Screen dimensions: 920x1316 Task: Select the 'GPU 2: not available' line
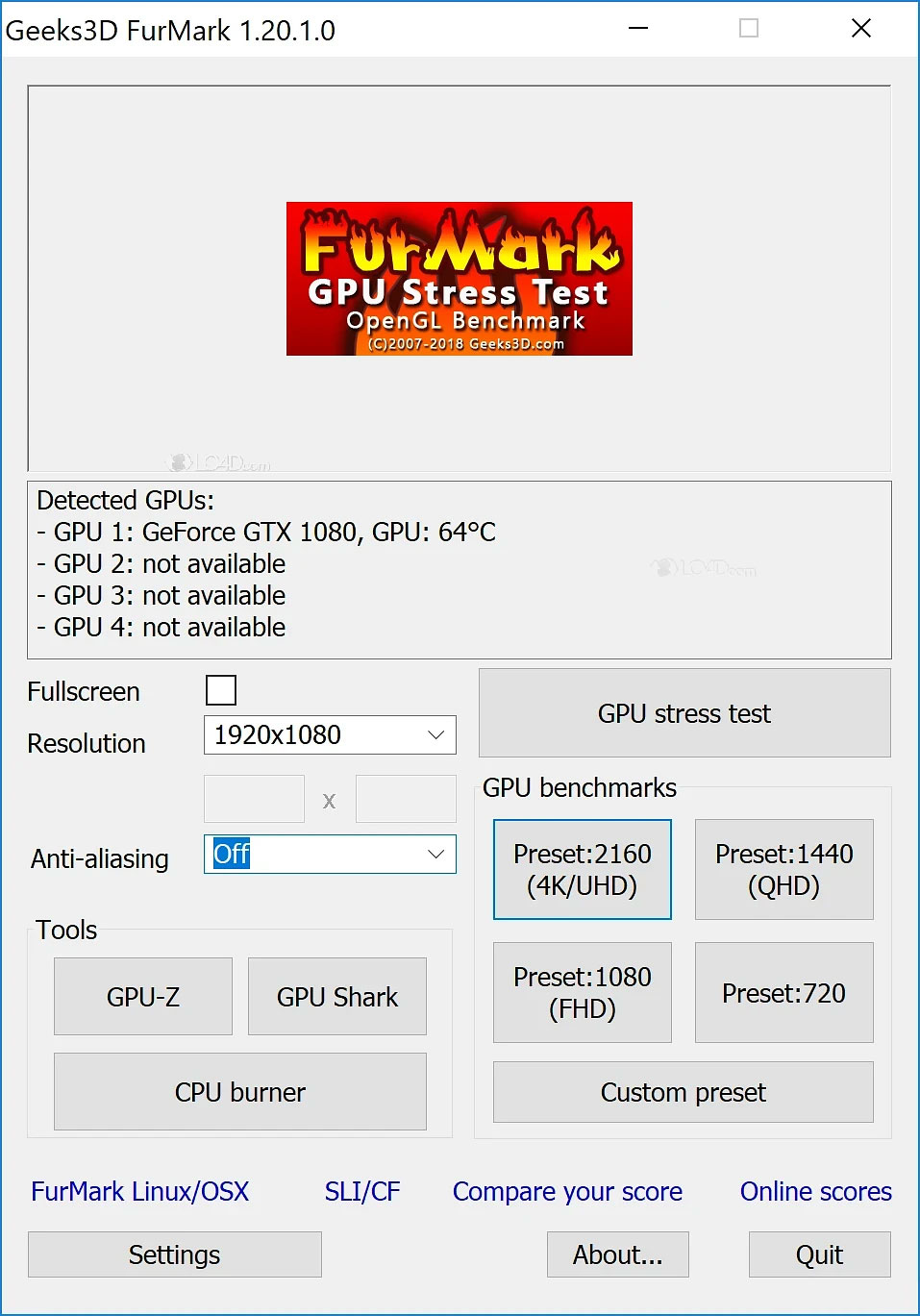coord(162,563)
